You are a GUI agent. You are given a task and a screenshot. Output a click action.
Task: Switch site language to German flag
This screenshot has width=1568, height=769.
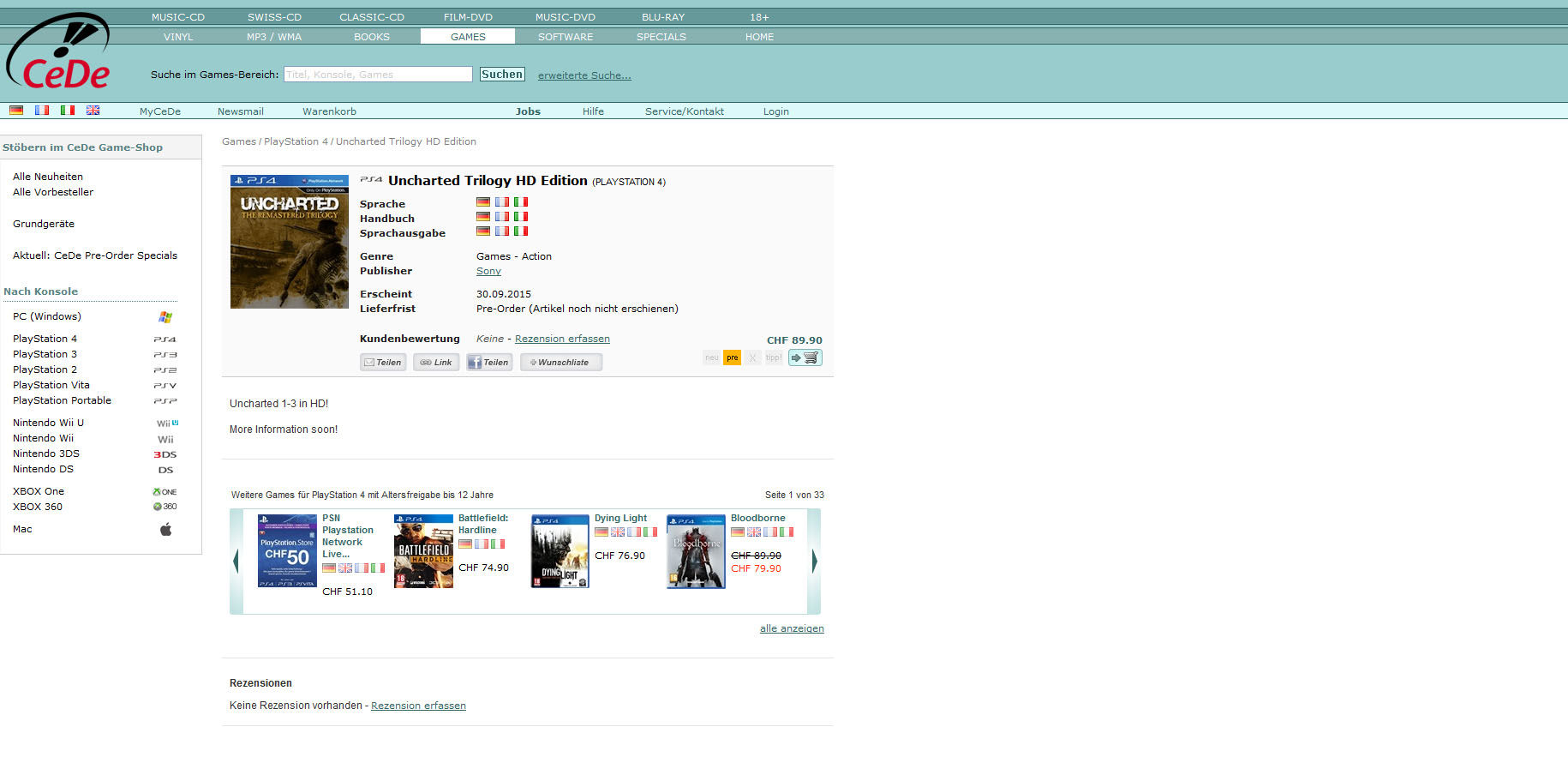tap(16, 110)
